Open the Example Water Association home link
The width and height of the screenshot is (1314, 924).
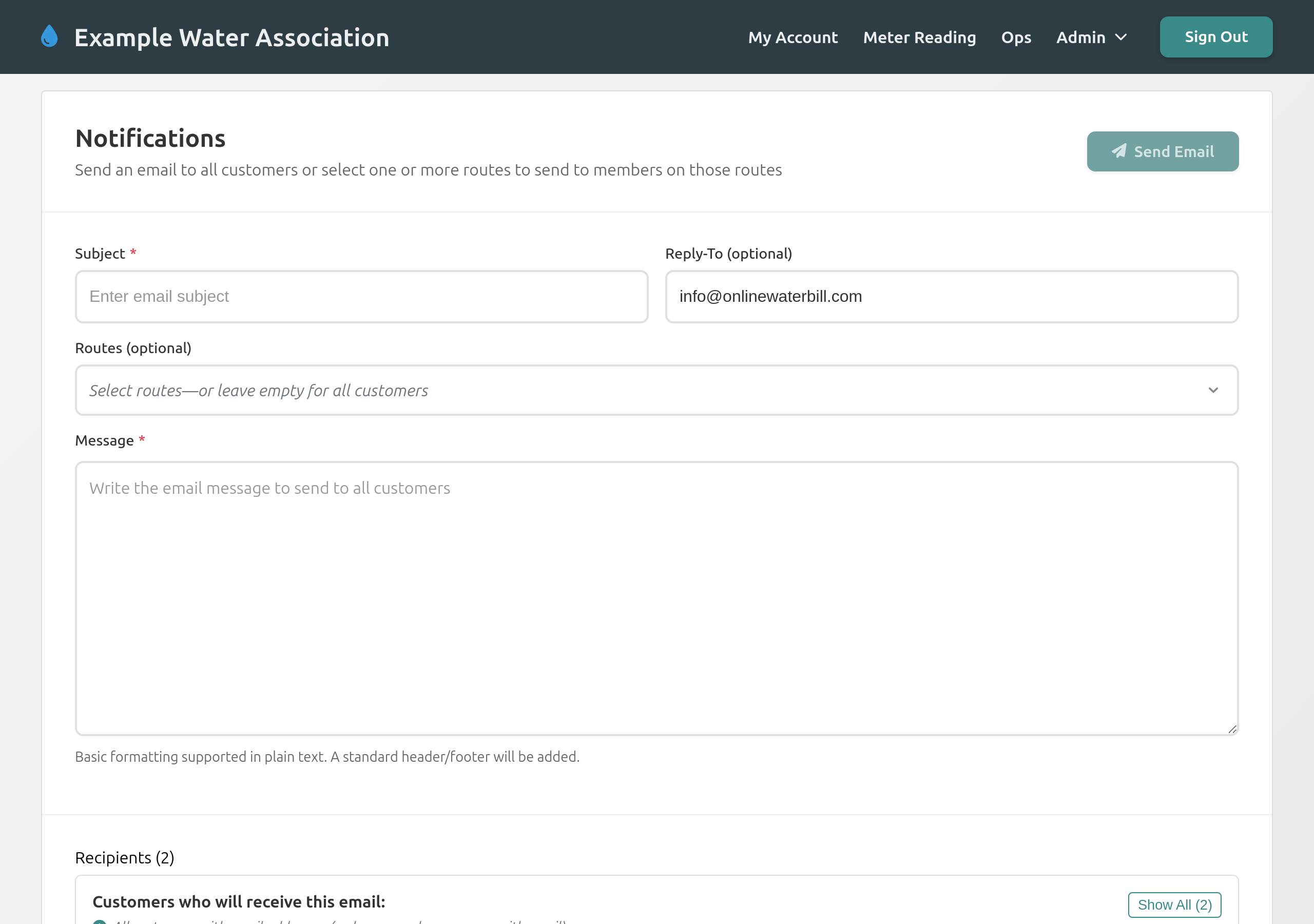click(232, 37)
